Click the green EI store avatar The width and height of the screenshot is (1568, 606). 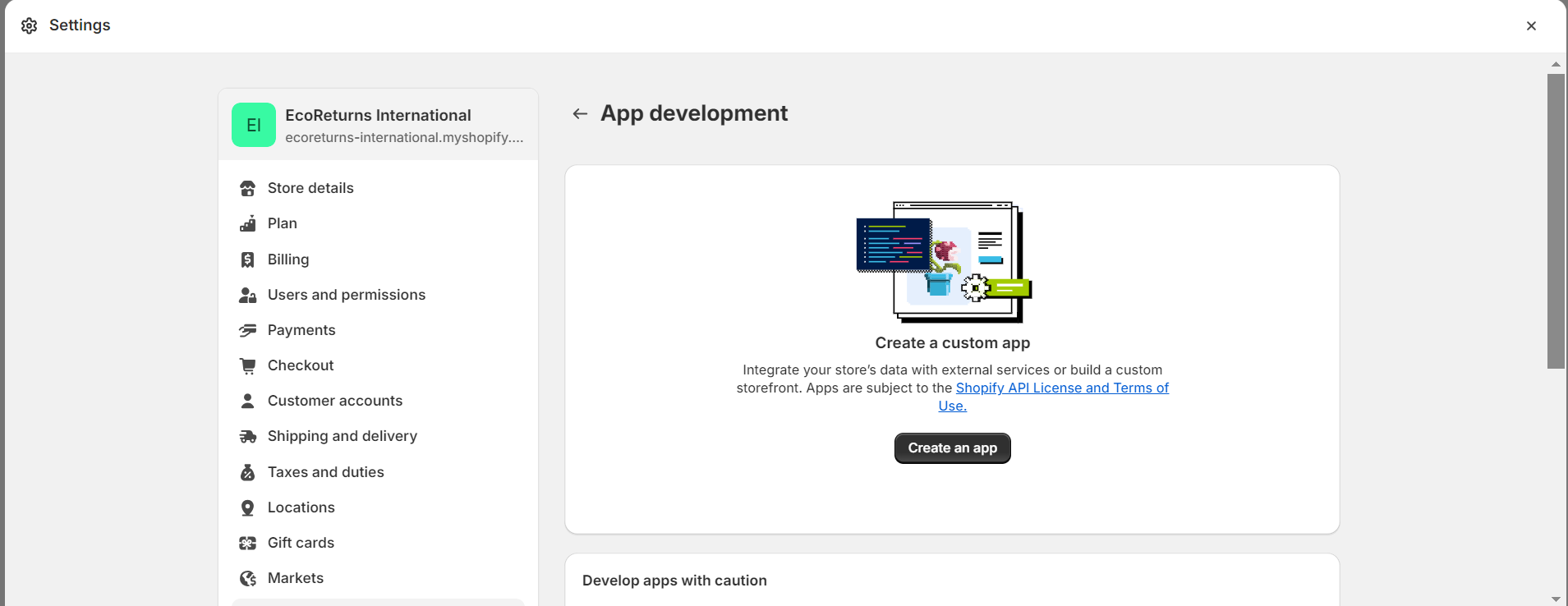pos(254,125)
